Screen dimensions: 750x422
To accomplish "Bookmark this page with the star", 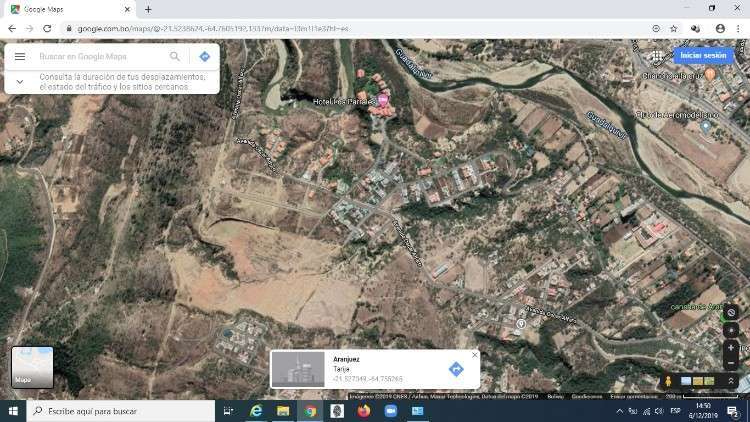I will pyautogui.click(x=674, y=28).
